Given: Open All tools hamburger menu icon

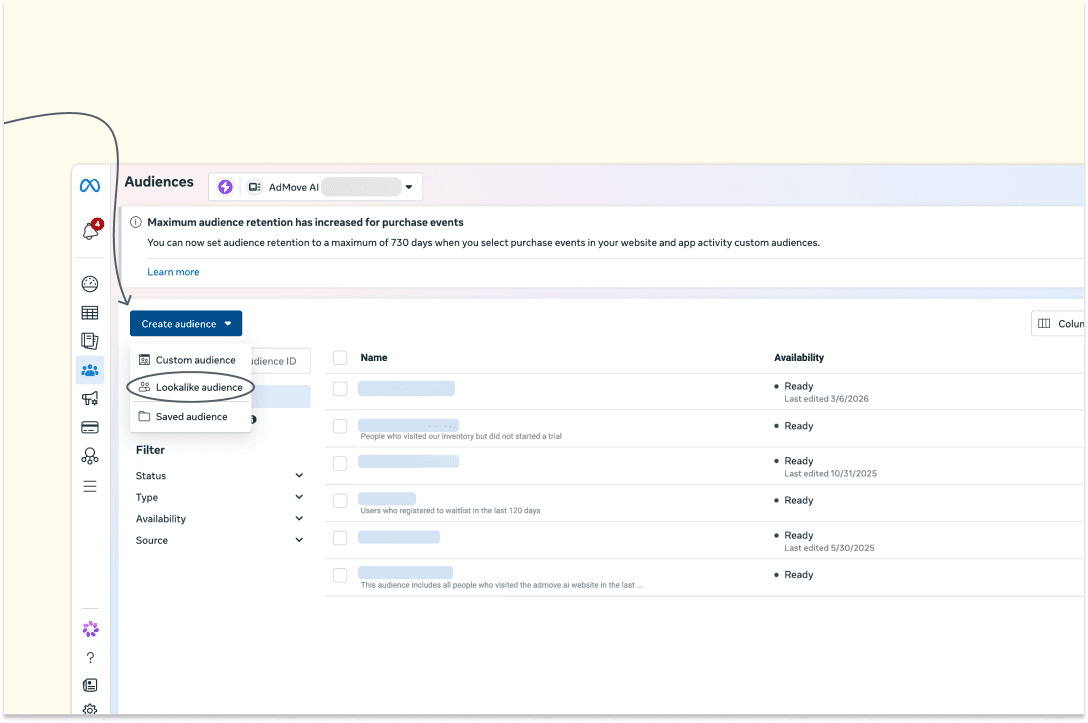Looking at the screenshot, I should coord(90,486).
